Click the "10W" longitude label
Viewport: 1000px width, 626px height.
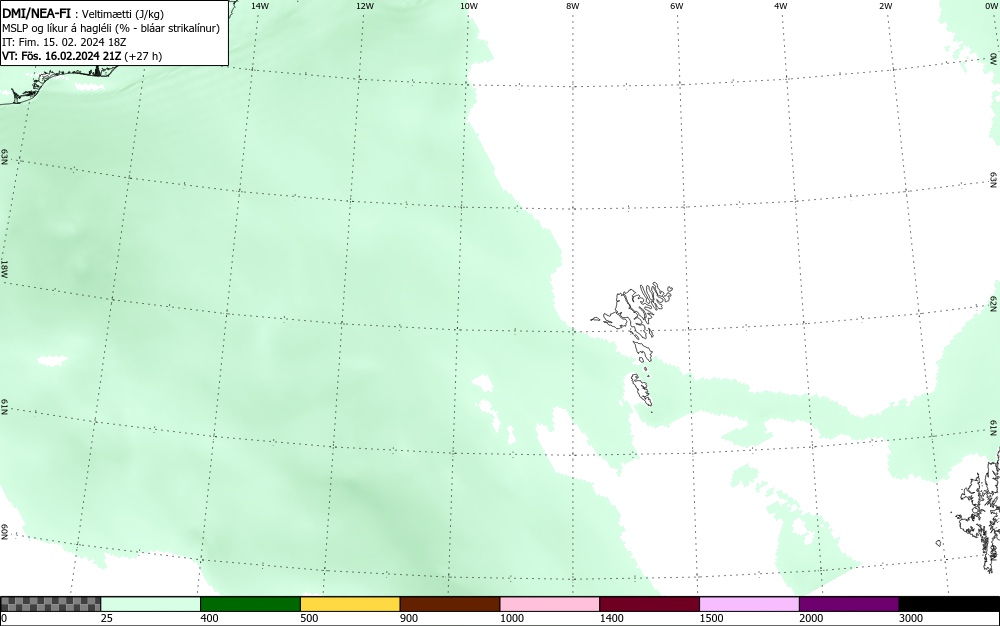coord(469,6)
